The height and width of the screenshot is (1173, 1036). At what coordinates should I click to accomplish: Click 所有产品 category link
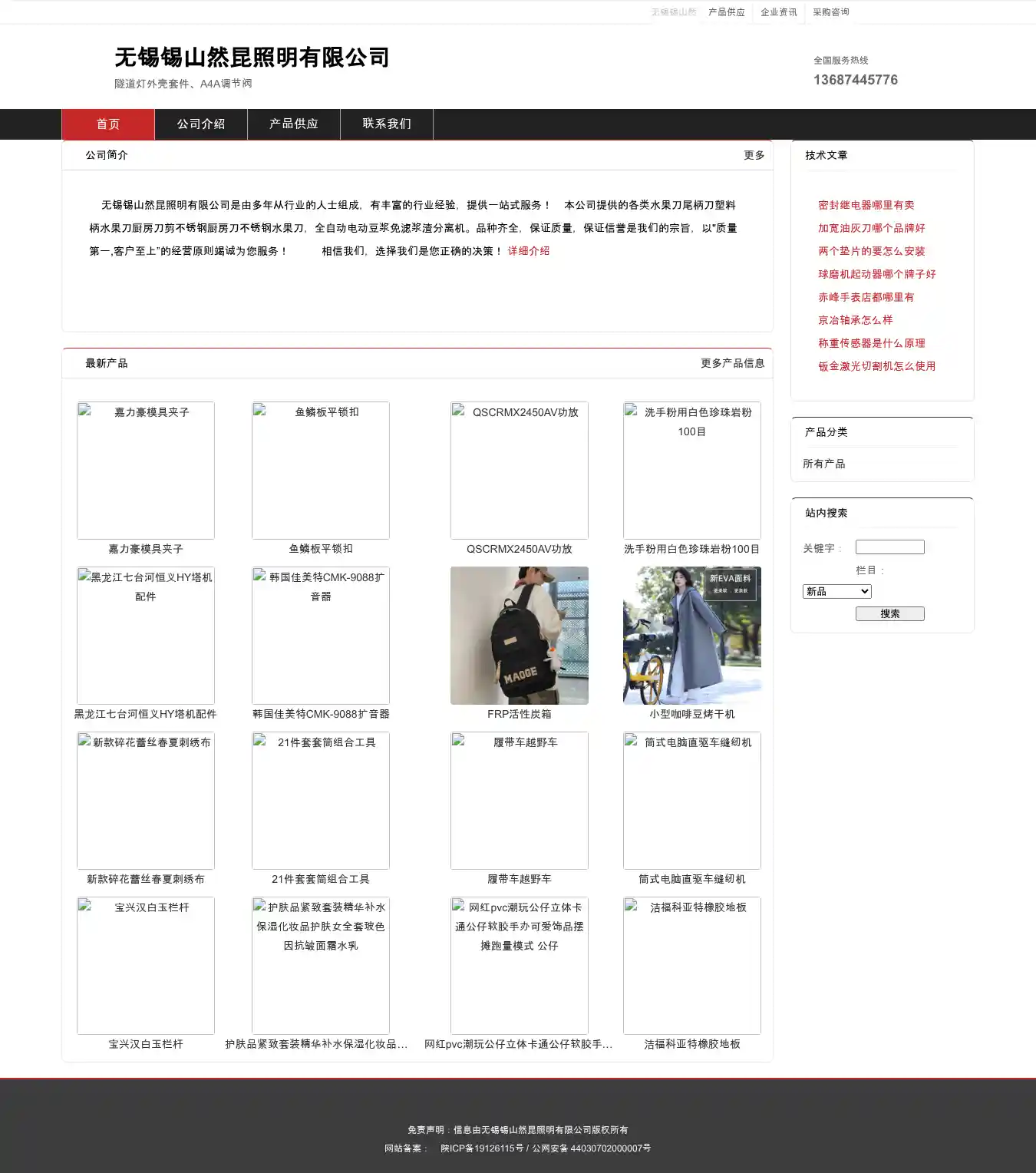point(823,464)
